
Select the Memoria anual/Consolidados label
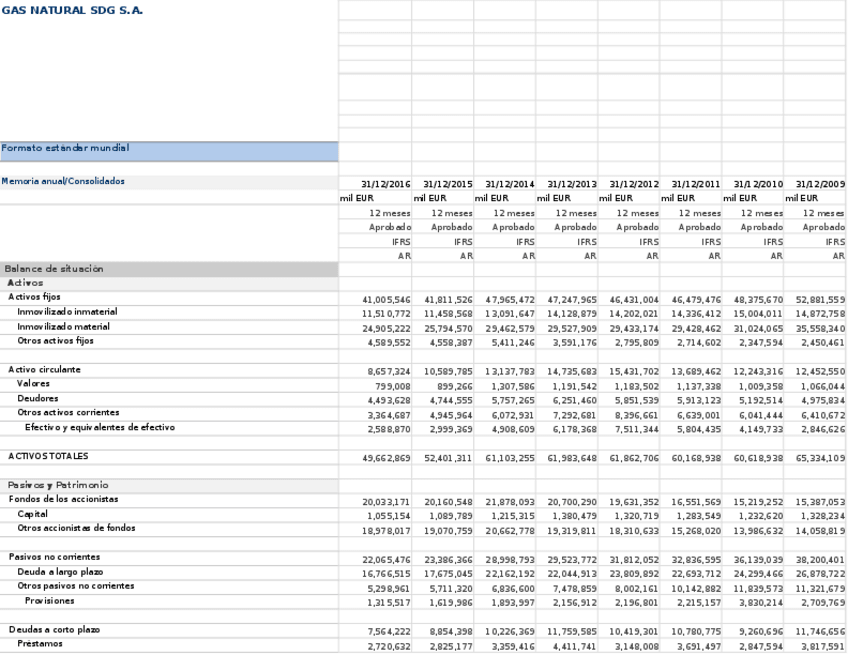[x=62, y=183]
